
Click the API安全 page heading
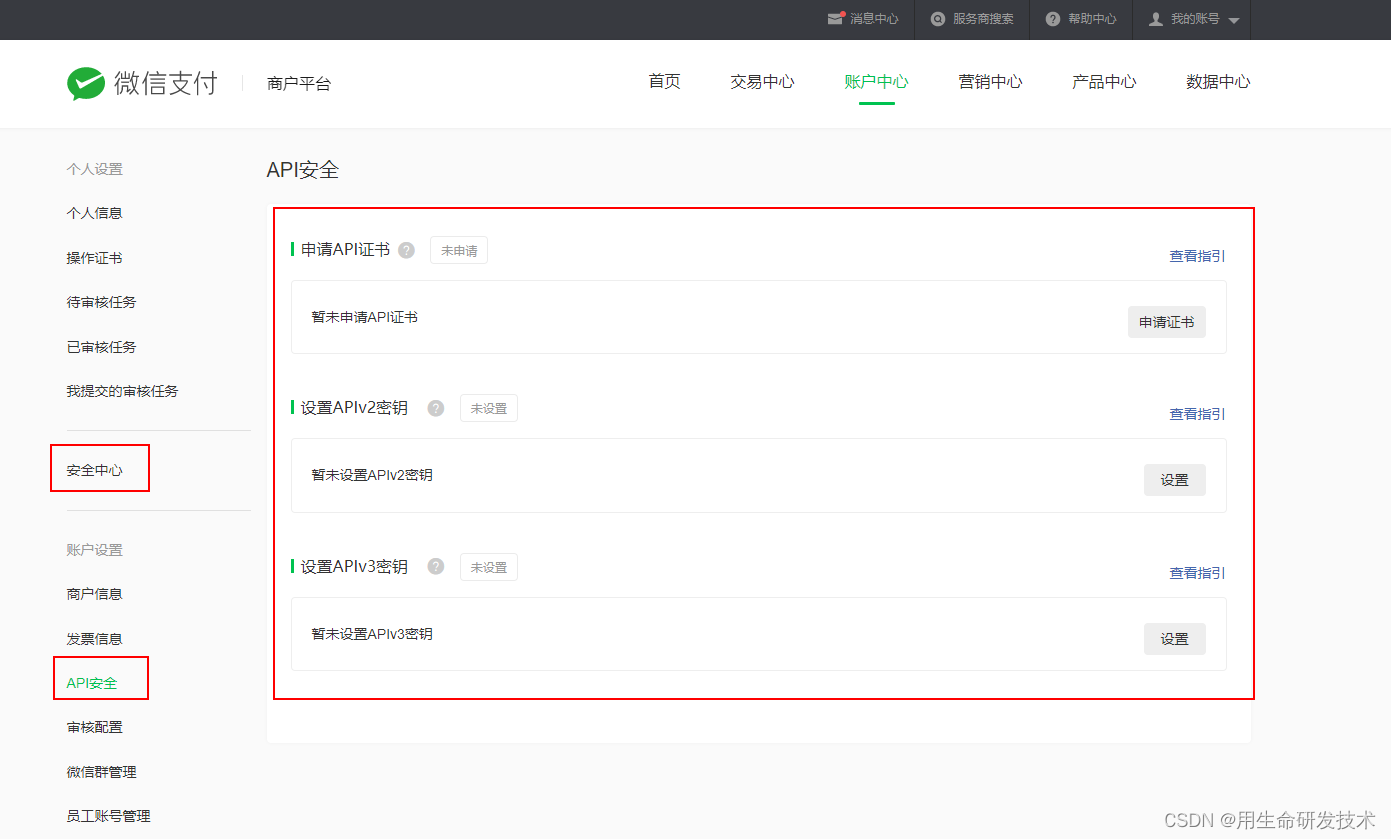[303, 170]
